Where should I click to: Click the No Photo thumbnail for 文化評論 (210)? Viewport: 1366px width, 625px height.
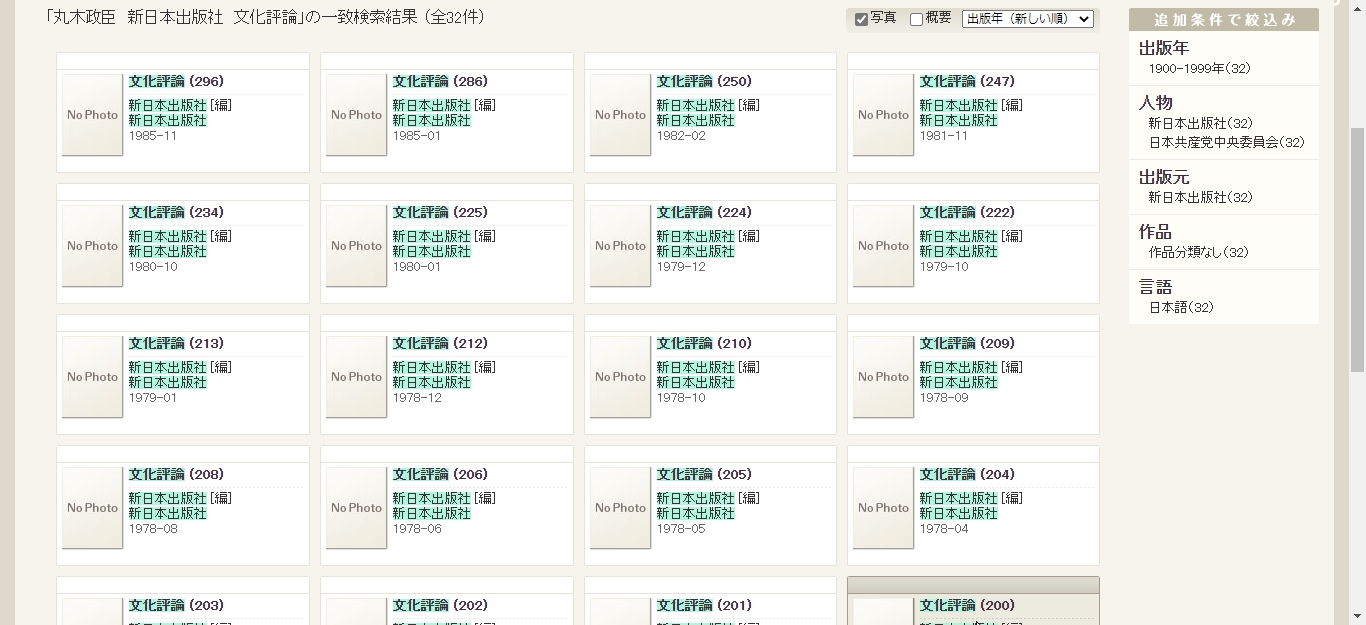point(620,377)
